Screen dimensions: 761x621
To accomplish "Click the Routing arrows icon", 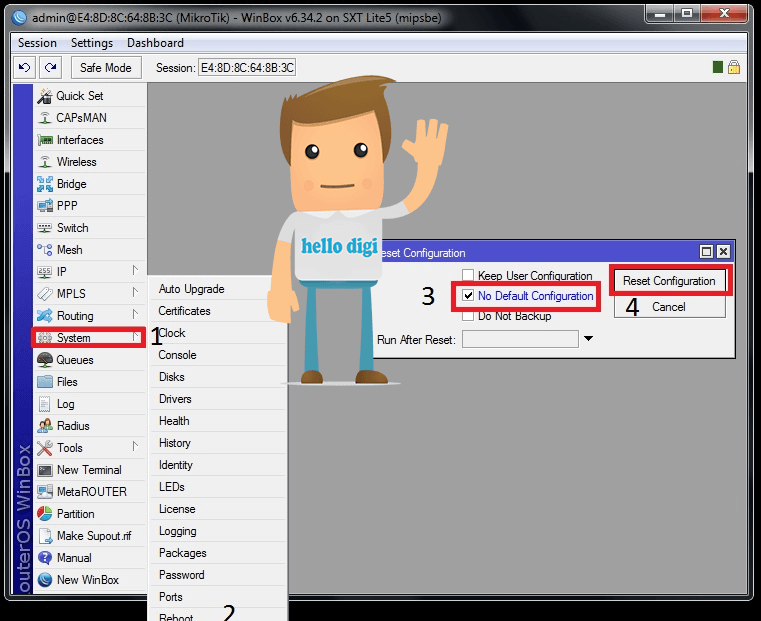I will tap(45, 316).
